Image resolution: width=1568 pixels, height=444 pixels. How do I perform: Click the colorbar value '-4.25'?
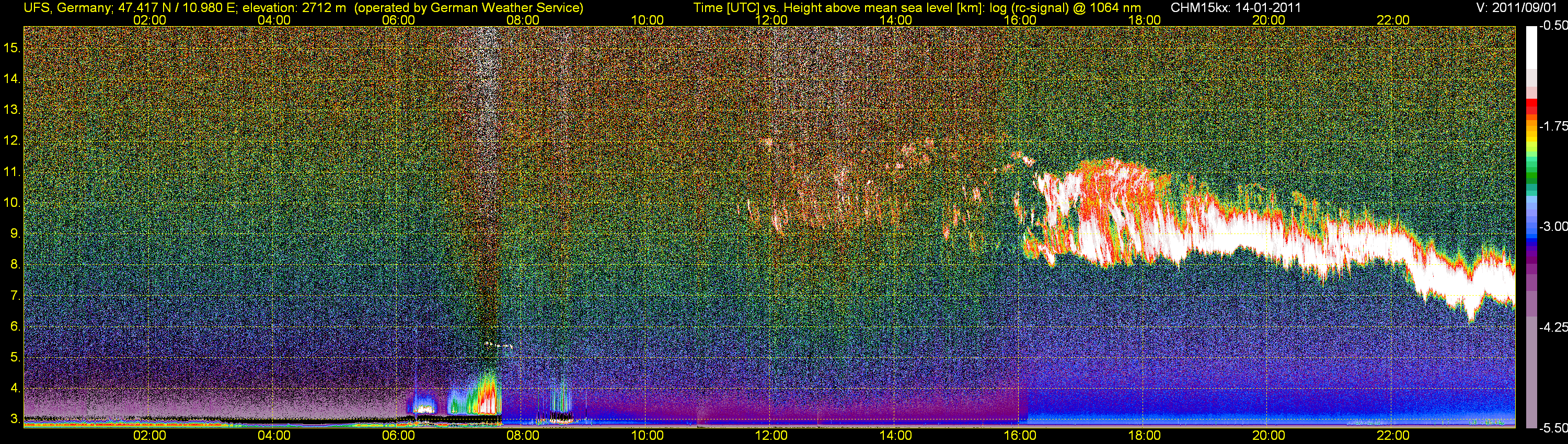click(x=1553, y=327)
